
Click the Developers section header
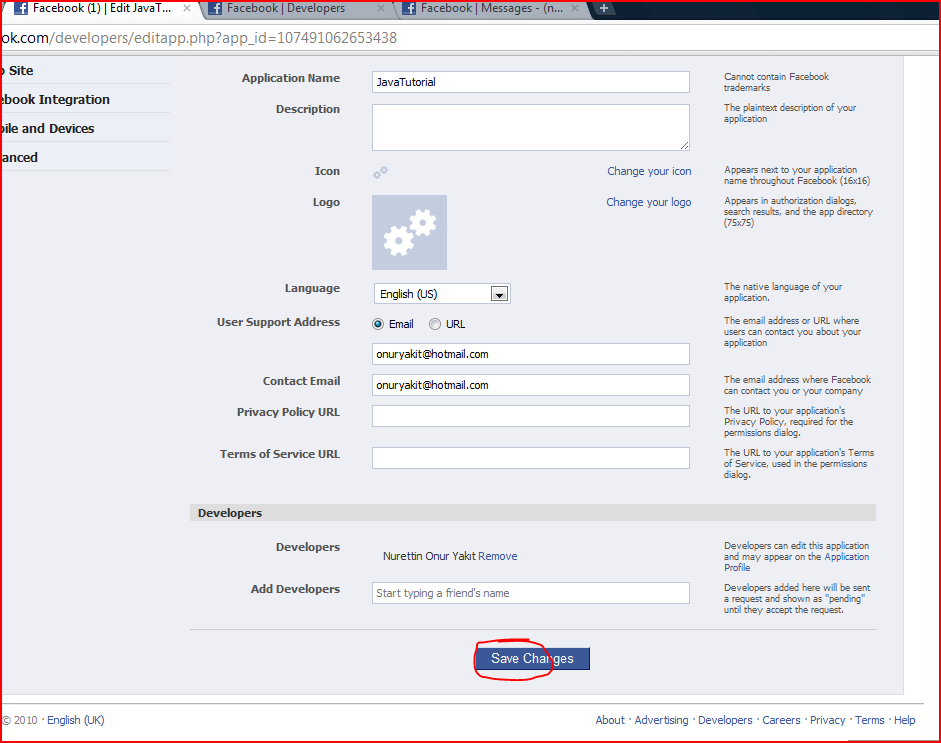[x=533, y=513]
